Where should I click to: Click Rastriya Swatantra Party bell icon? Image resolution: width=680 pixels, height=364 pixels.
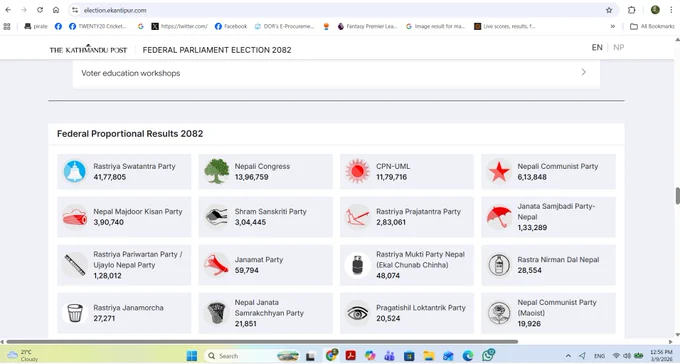tap(75, 171)
